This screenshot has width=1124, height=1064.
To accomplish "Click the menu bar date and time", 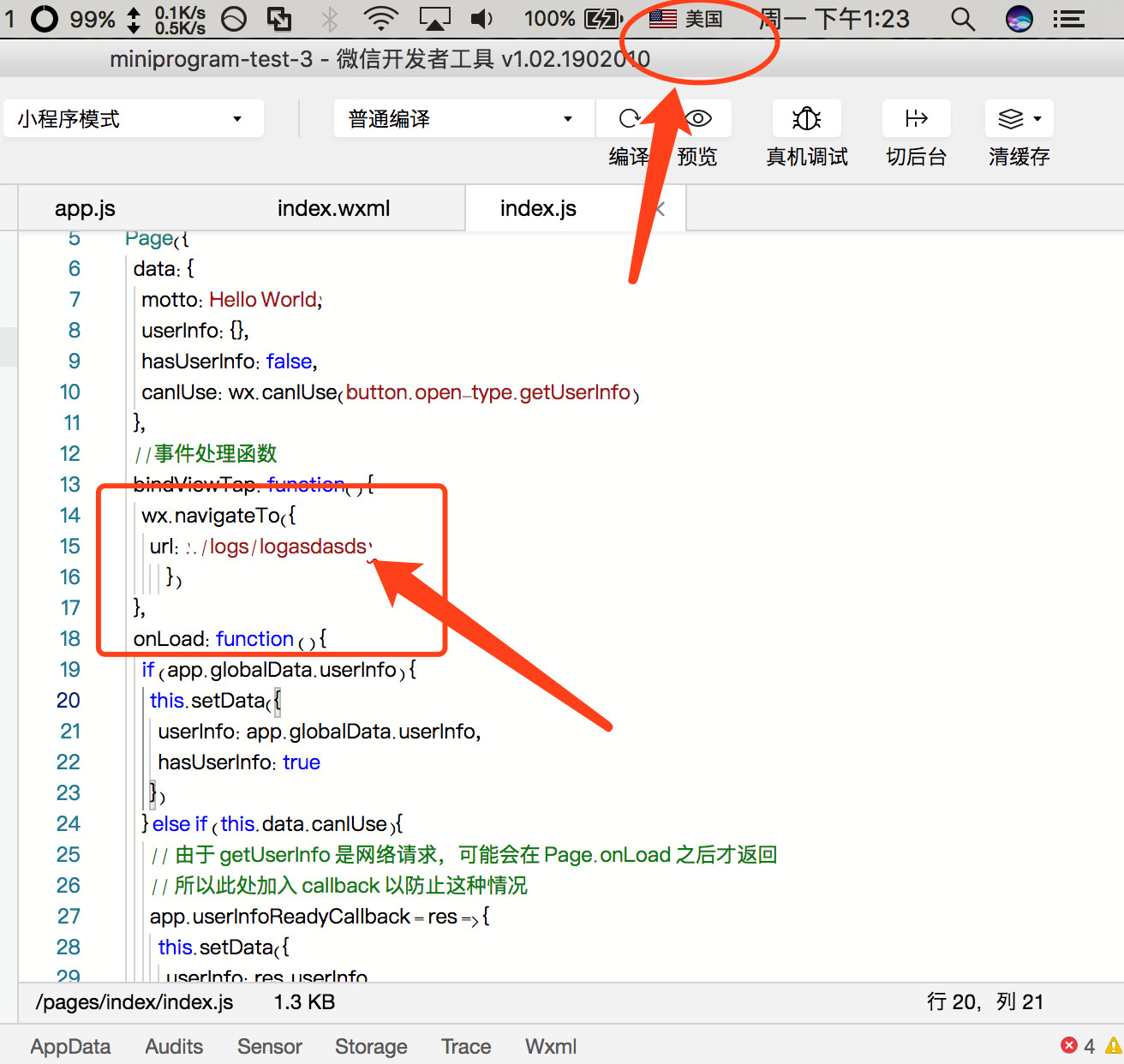I will pos(834,19).
